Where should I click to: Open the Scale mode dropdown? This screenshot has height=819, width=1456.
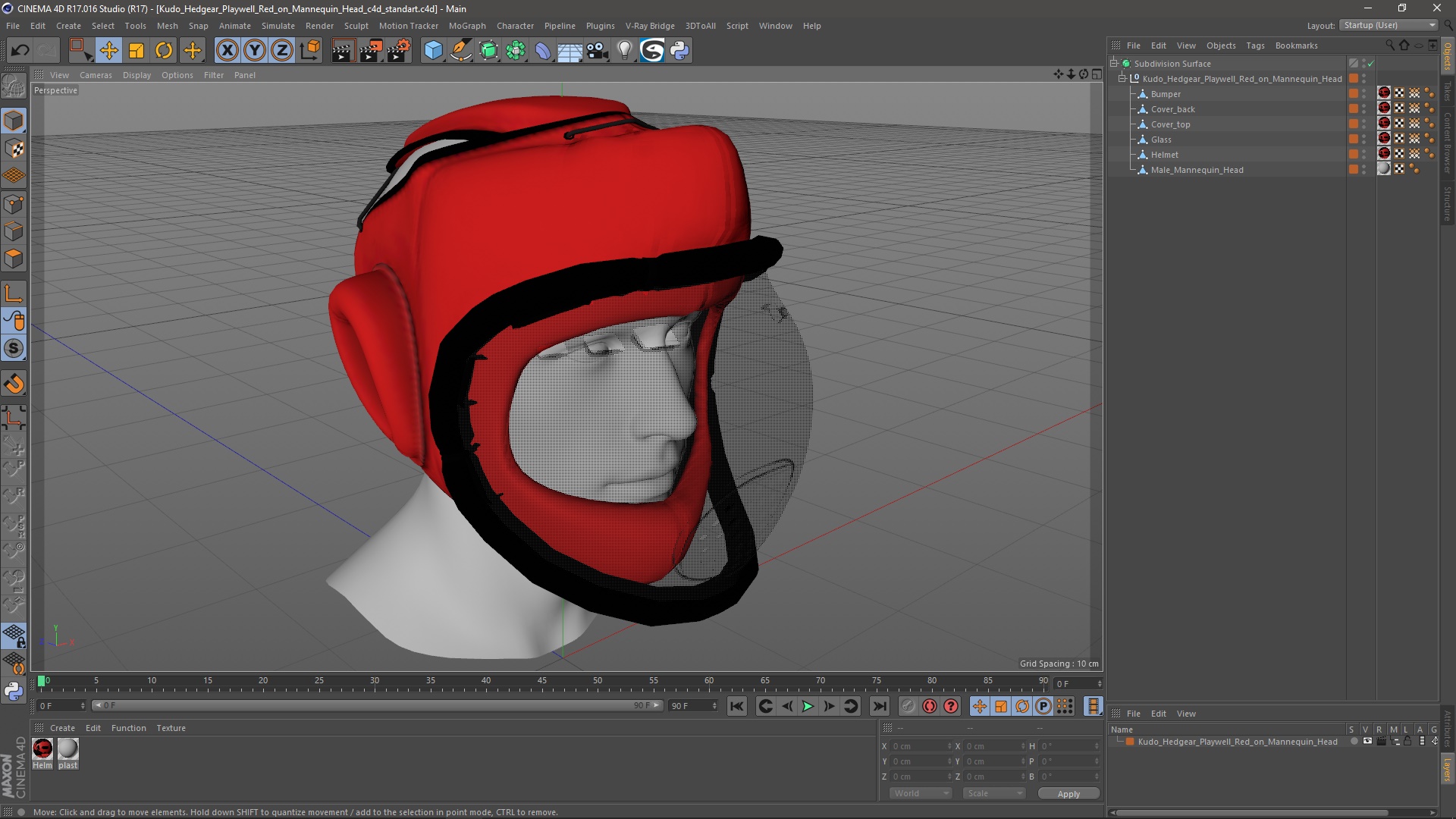click(x=994, y=793)
